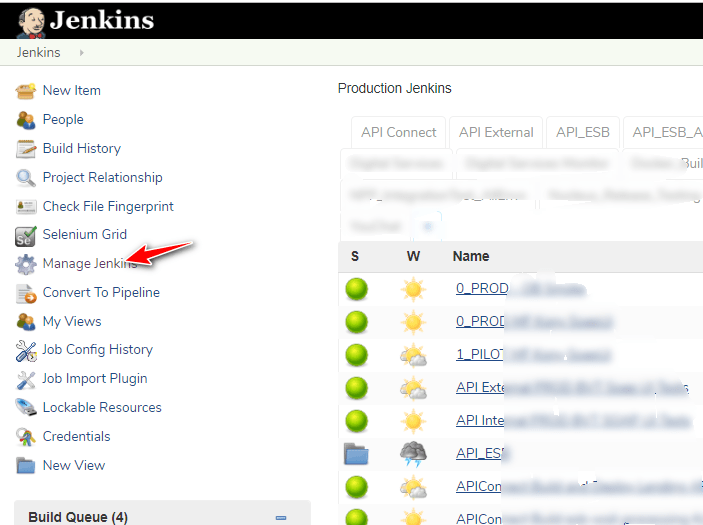Click stormy weather icon of API_ES row
Image resolution: width=703 pixels, height=525 pixels.
(x=413, y=454)
